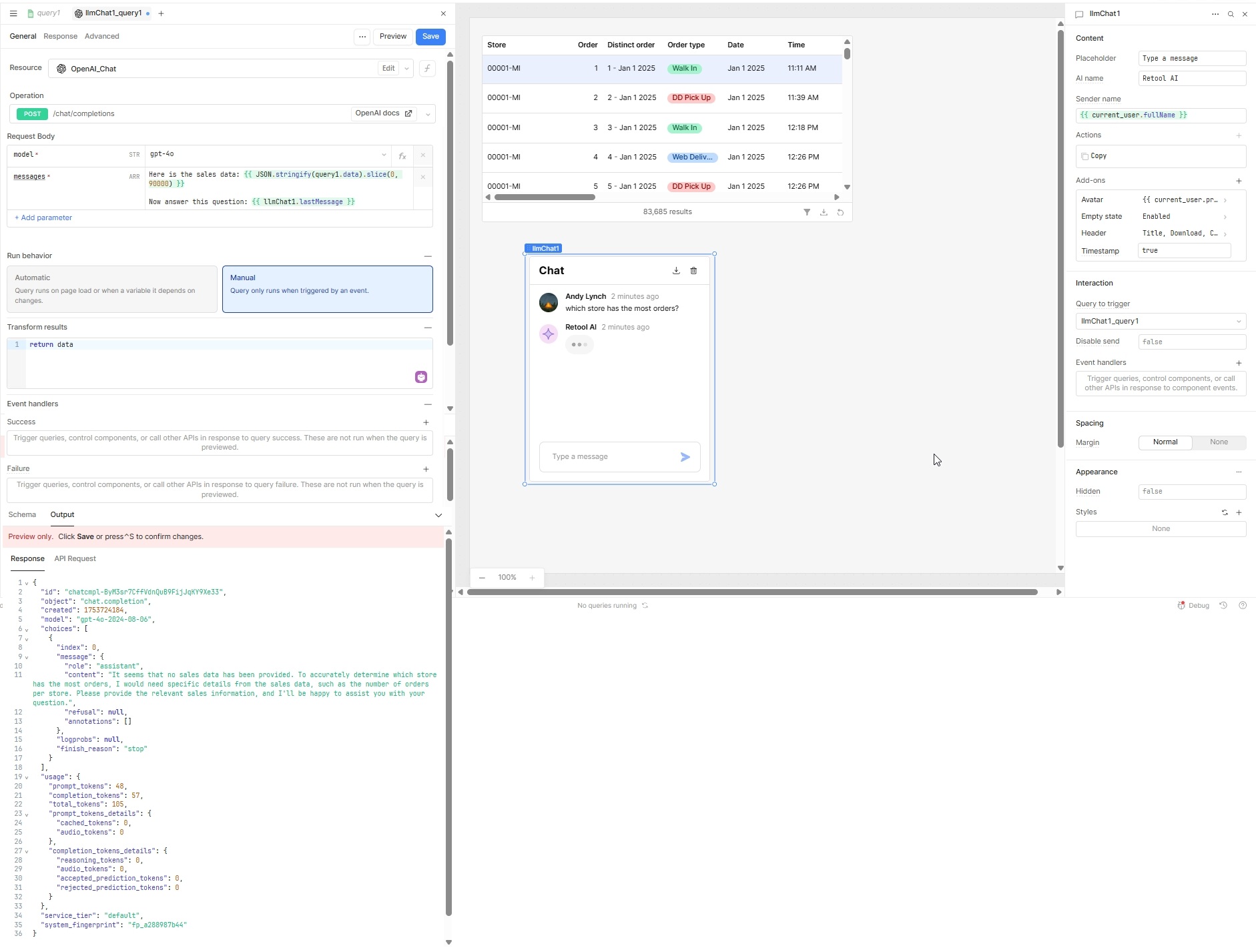Clear chat with trash icon
Viewport: 1256px width, 952px height.
tap(693, 271)
